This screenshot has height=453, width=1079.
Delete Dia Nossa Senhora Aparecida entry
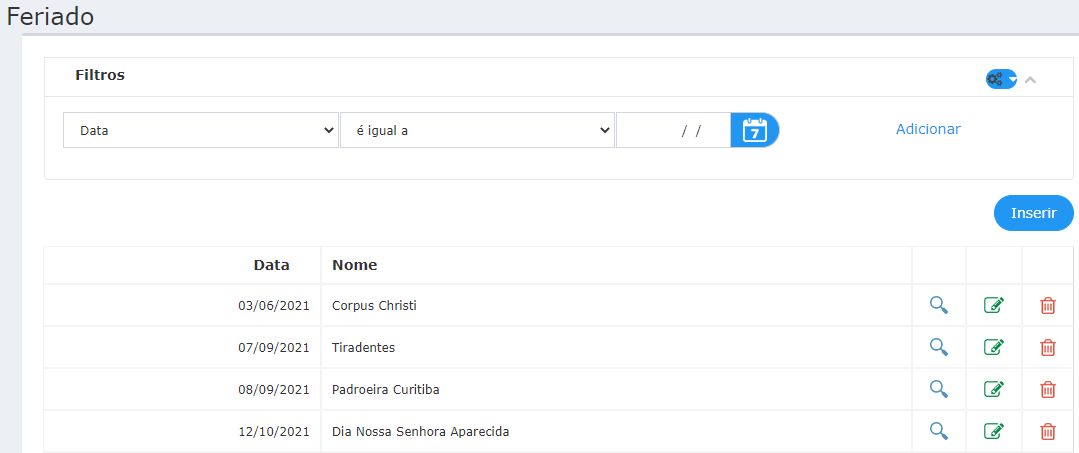[1047, 432]
